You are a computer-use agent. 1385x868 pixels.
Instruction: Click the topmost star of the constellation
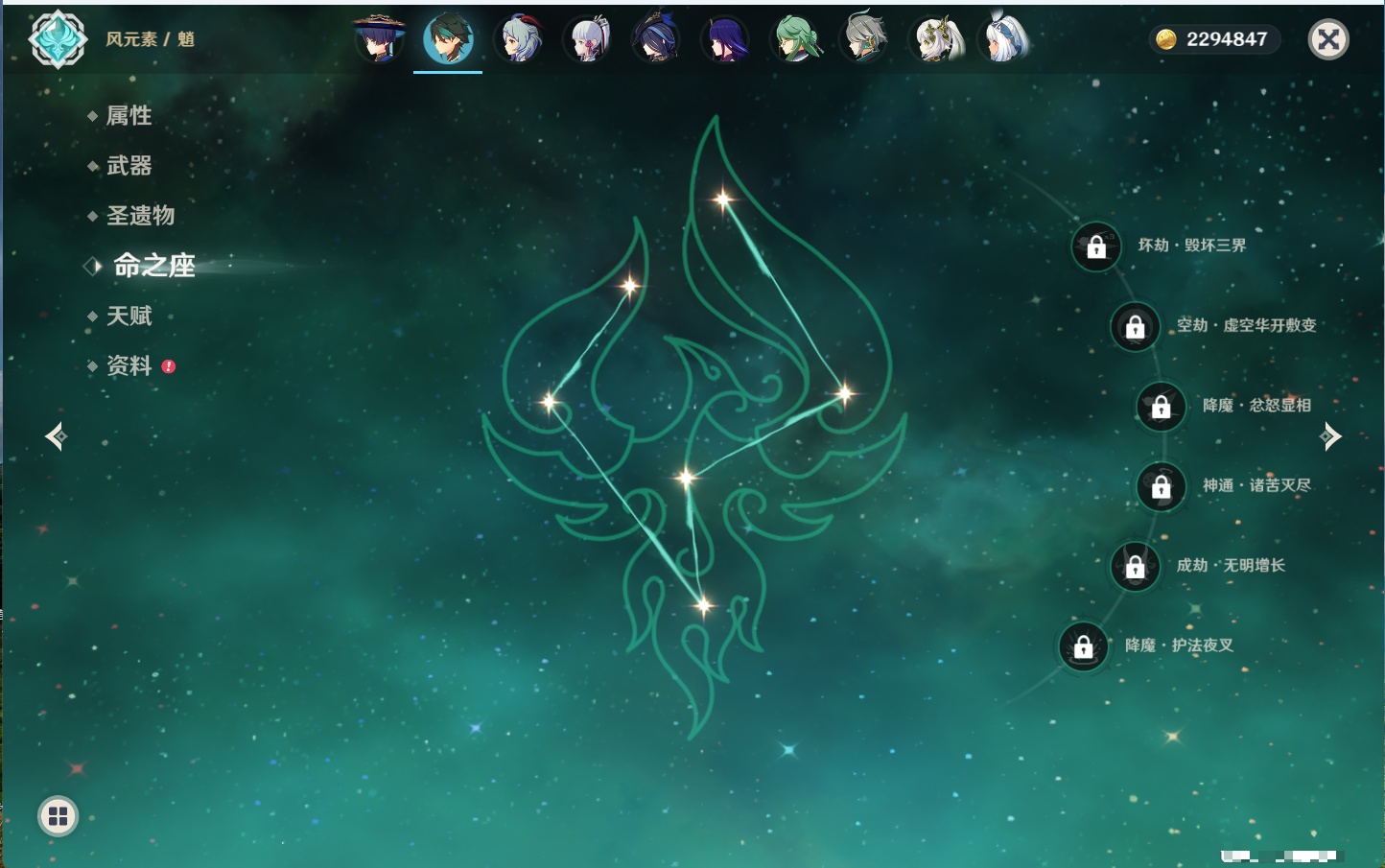tap(723, 199)
